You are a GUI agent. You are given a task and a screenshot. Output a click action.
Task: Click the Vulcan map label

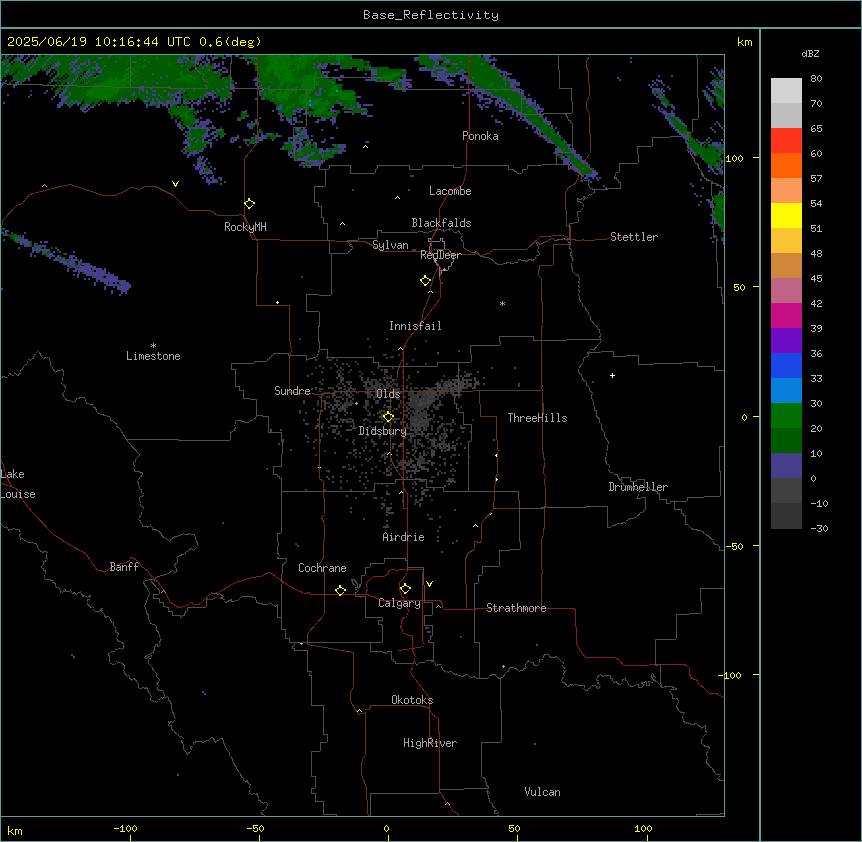point(542,792)
